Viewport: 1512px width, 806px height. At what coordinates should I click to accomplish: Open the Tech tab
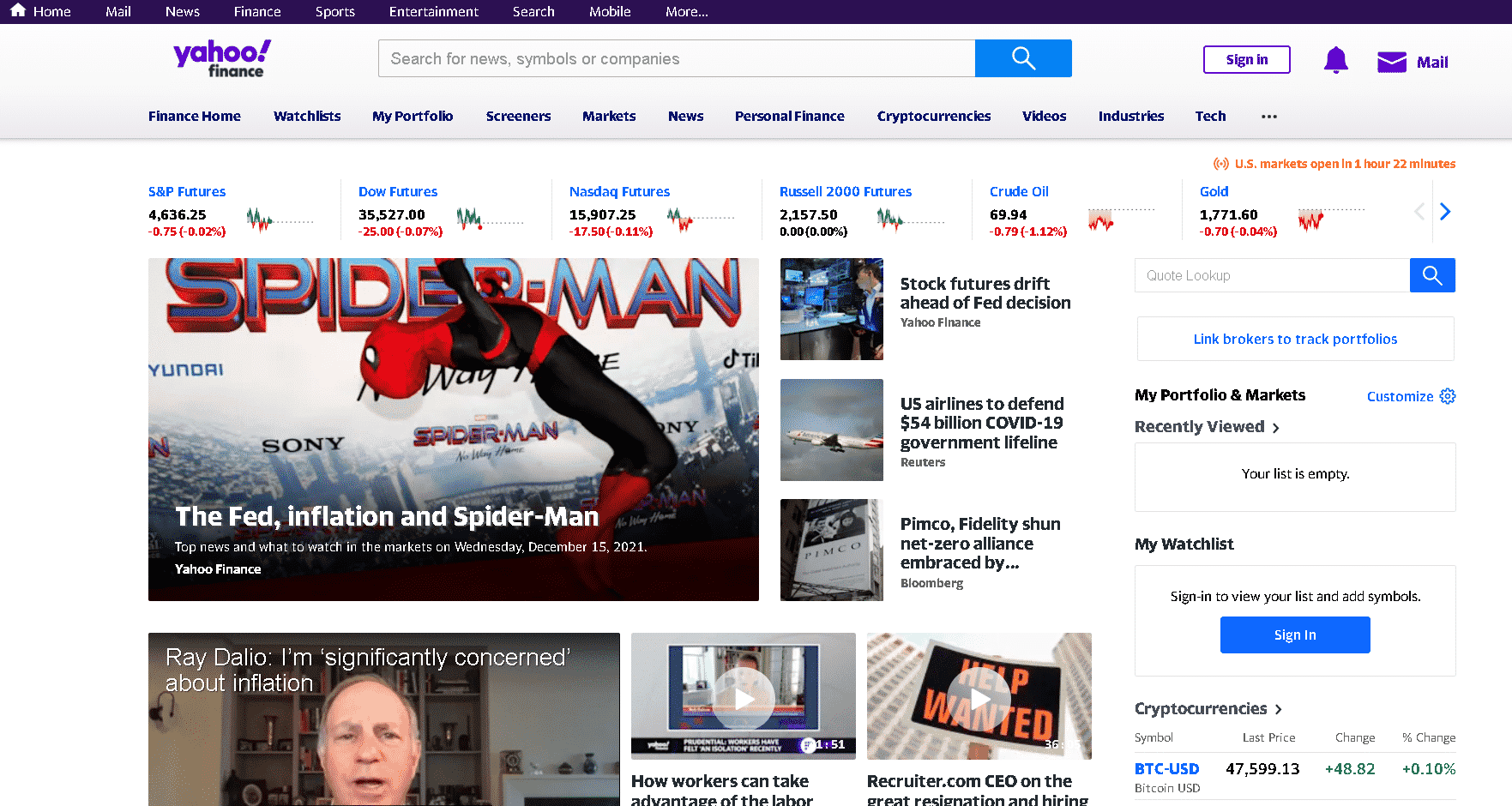tap(1210, 117)
